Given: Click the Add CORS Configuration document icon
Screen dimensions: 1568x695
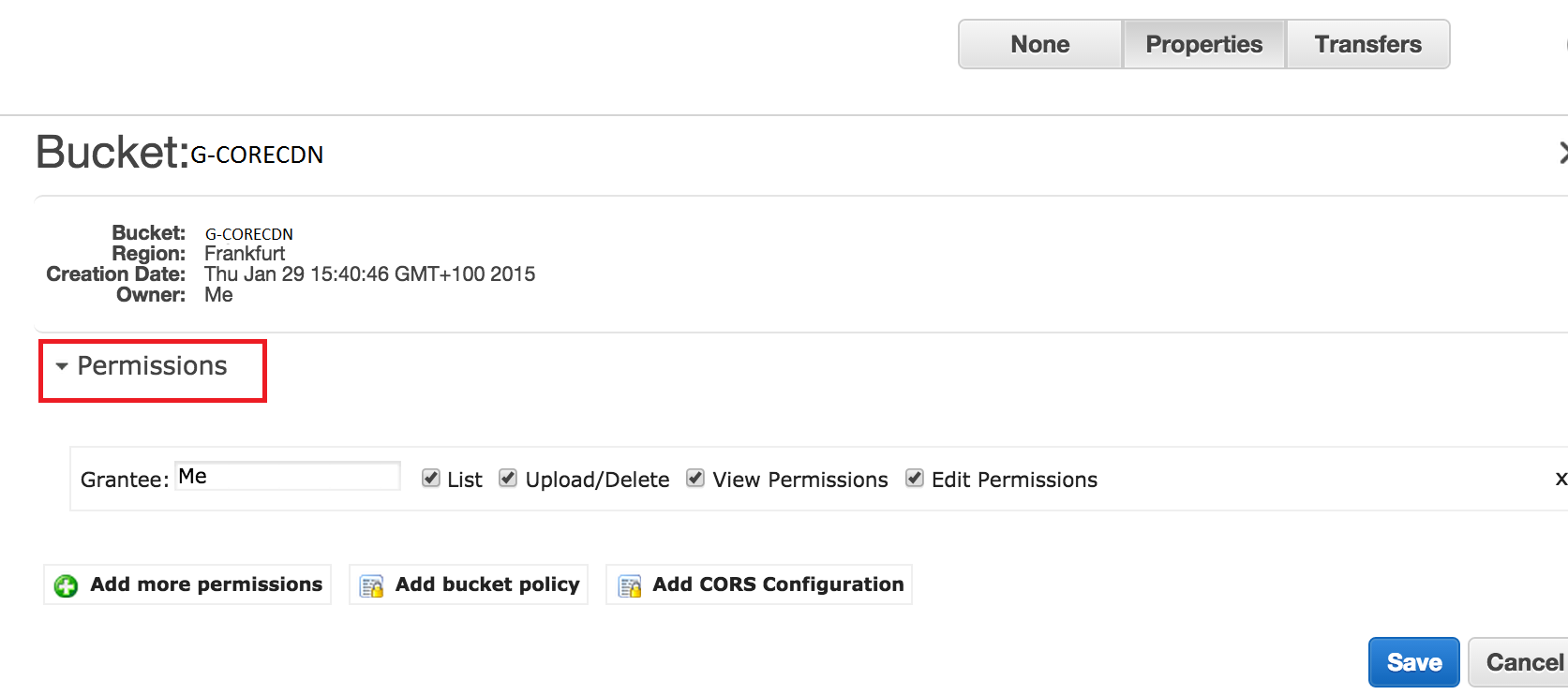Looking at the screenshot, I should click(x=630, y=585).
